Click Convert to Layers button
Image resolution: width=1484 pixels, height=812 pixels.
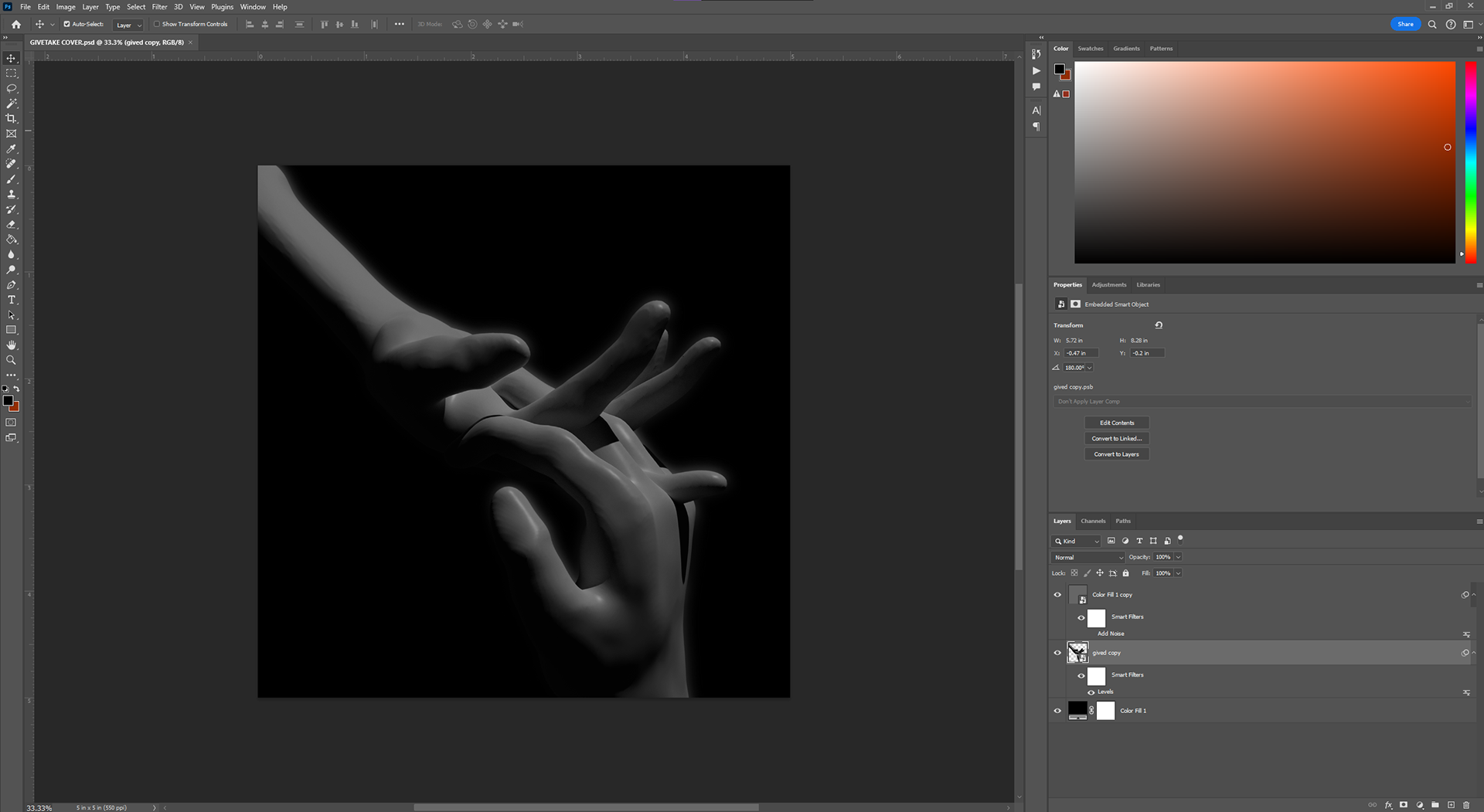(x=1117, y=454)
